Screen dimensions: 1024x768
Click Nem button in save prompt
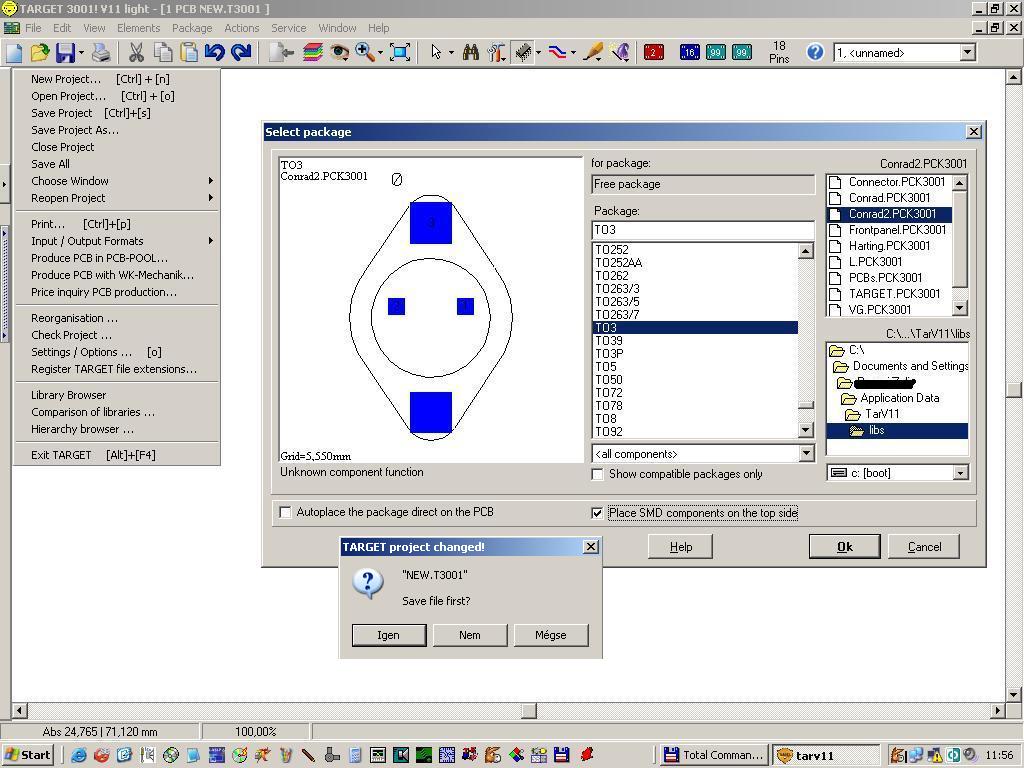point(470,635)
